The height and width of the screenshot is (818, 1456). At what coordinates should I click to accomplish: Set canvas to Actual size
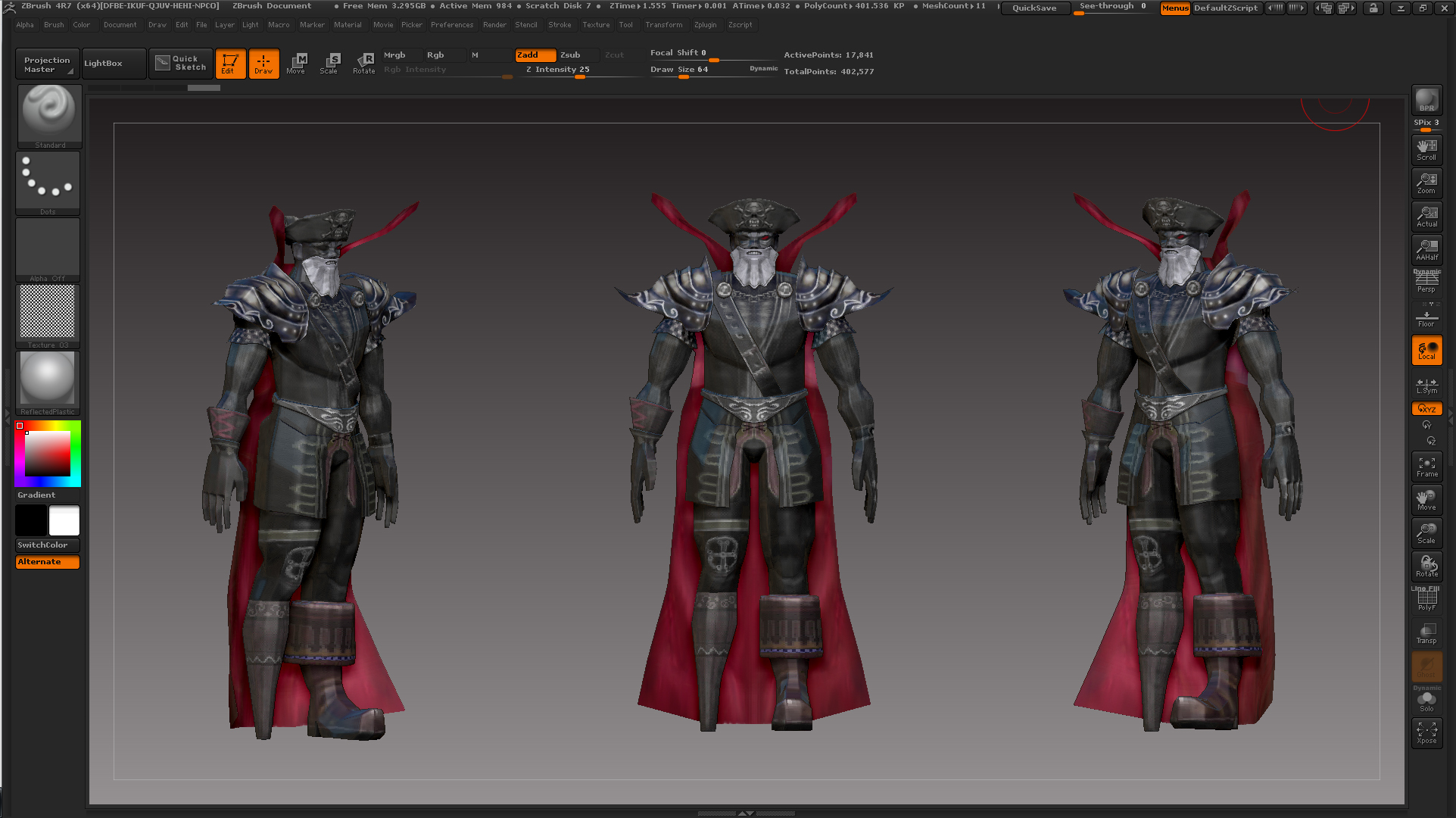click(1426, 217)
